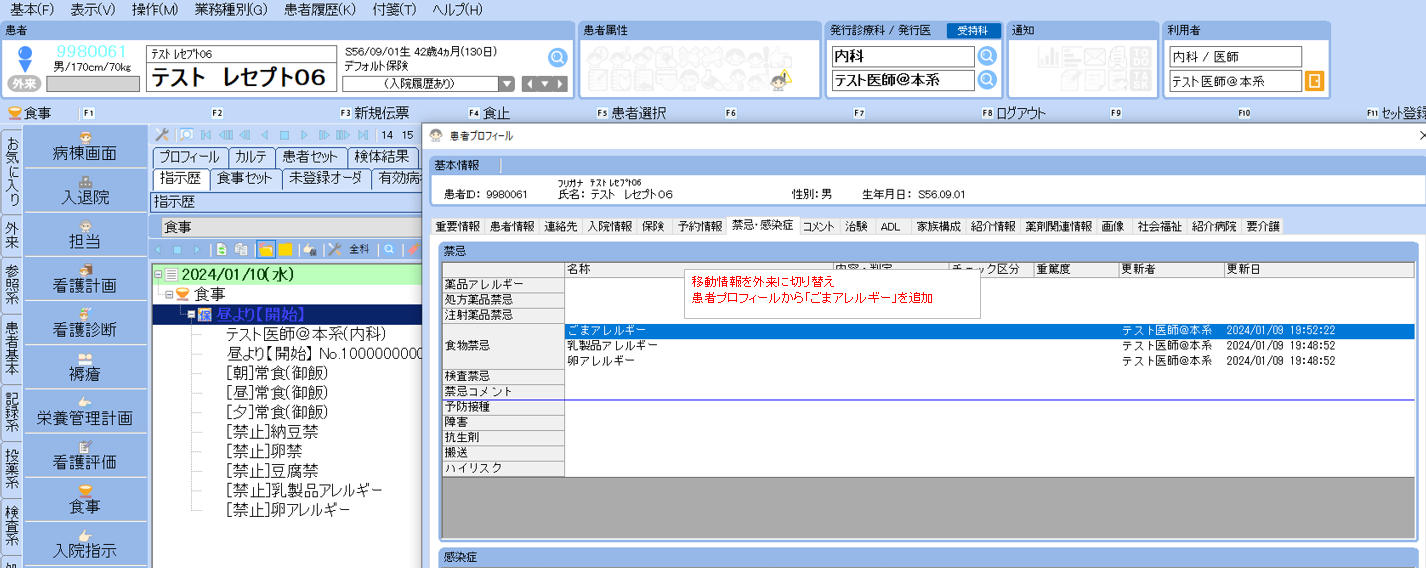
Task: Select the ごまアレルギー entry
Action: [x=990, y=330]
